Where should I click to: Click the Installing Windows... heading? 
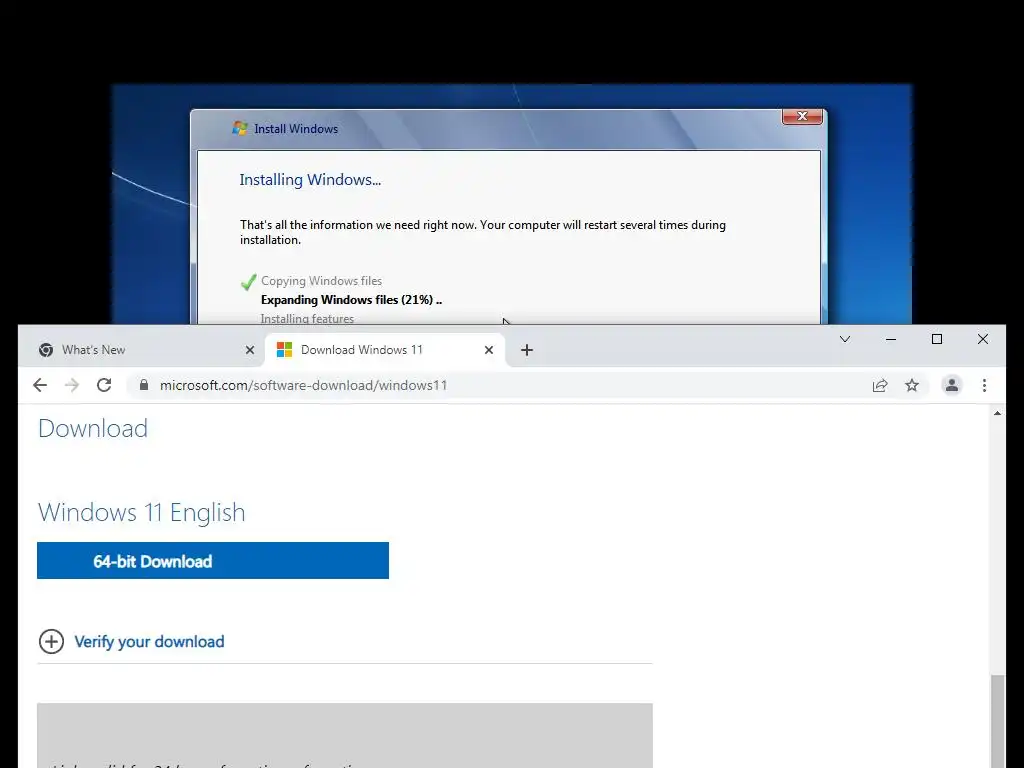[x=310, y=180]
